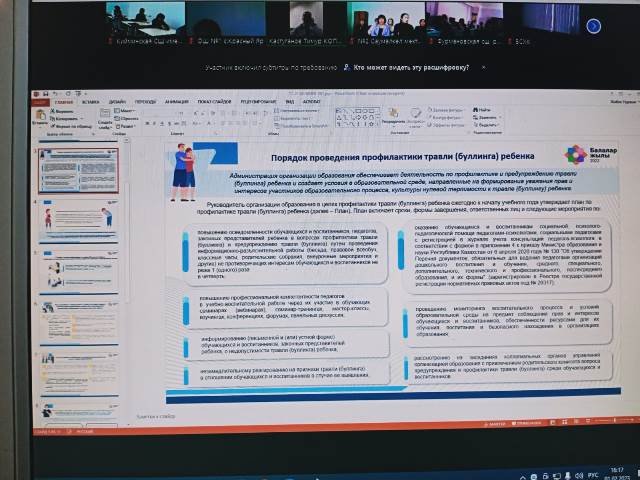Toggle Bold formatting in the ribbon
Viewport: 640px width, 480px height.
coord(147,123)
